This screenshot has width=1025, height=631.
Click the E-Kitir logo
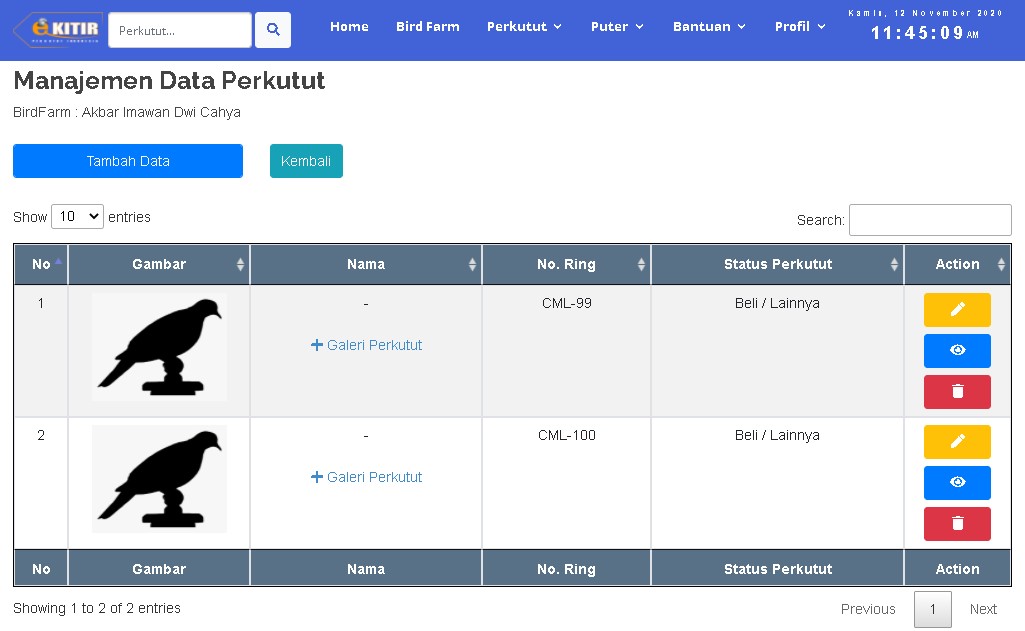pyautogui.click(x=57, y=29)
